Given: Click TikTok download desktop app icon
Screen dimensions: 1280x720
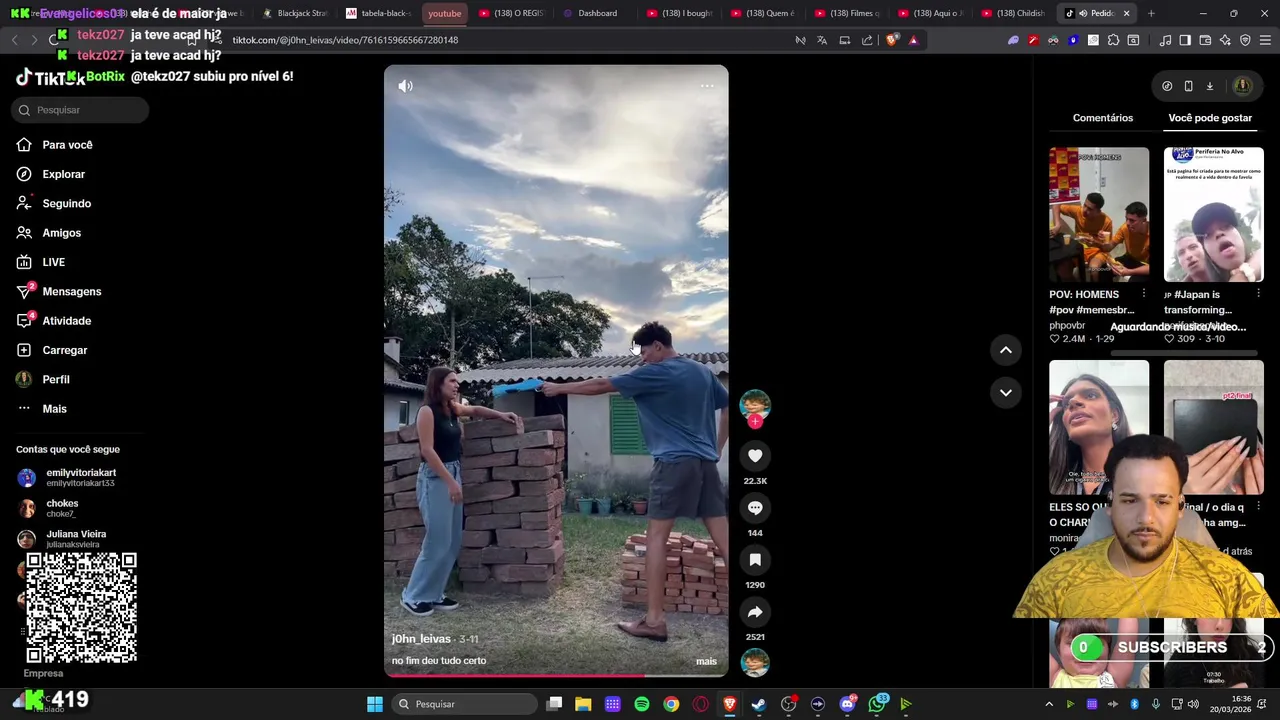Looking at the screenshot, I should pyautogui.click(x=1209, y=86).
